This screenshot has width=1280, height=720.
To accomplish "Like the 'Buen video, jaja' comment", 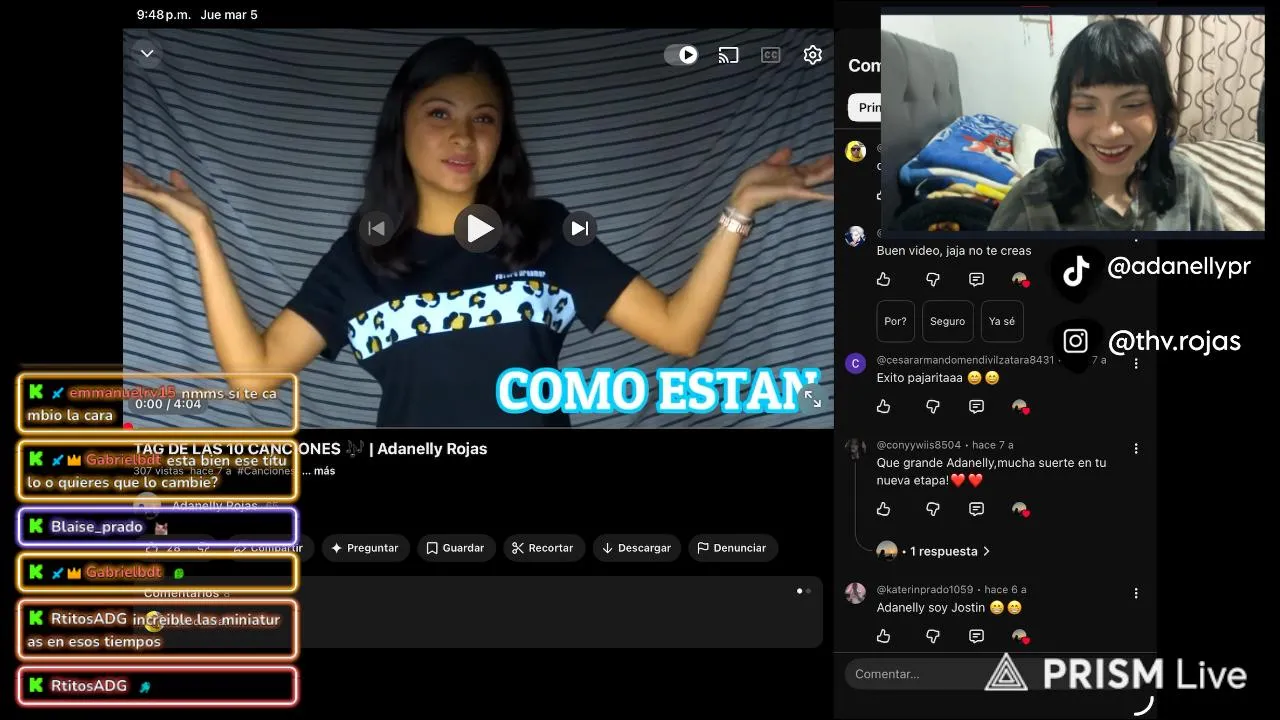I will click(x=883, y=279).
